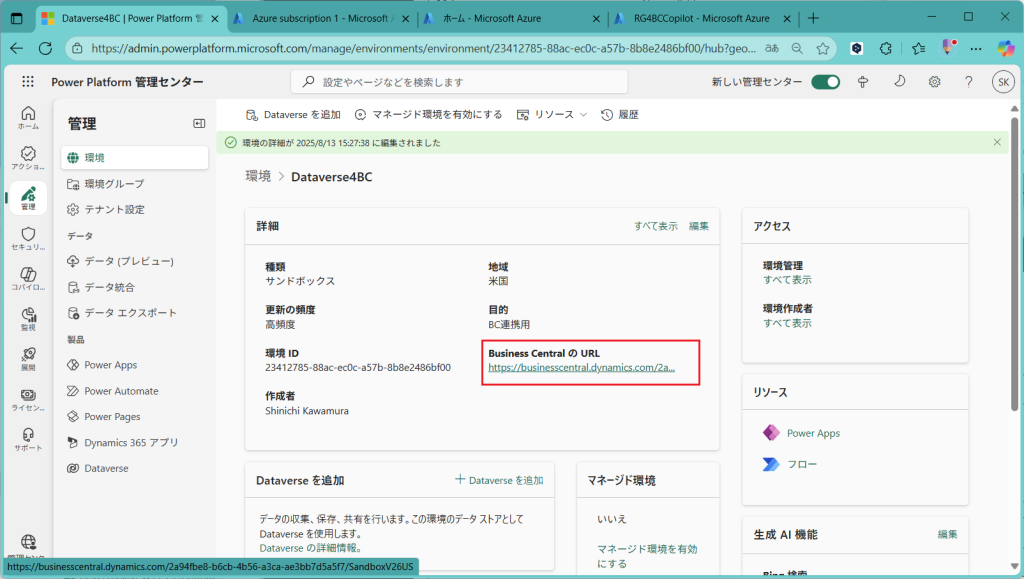
Task: Go back in the browser
Action: point(17,48)
